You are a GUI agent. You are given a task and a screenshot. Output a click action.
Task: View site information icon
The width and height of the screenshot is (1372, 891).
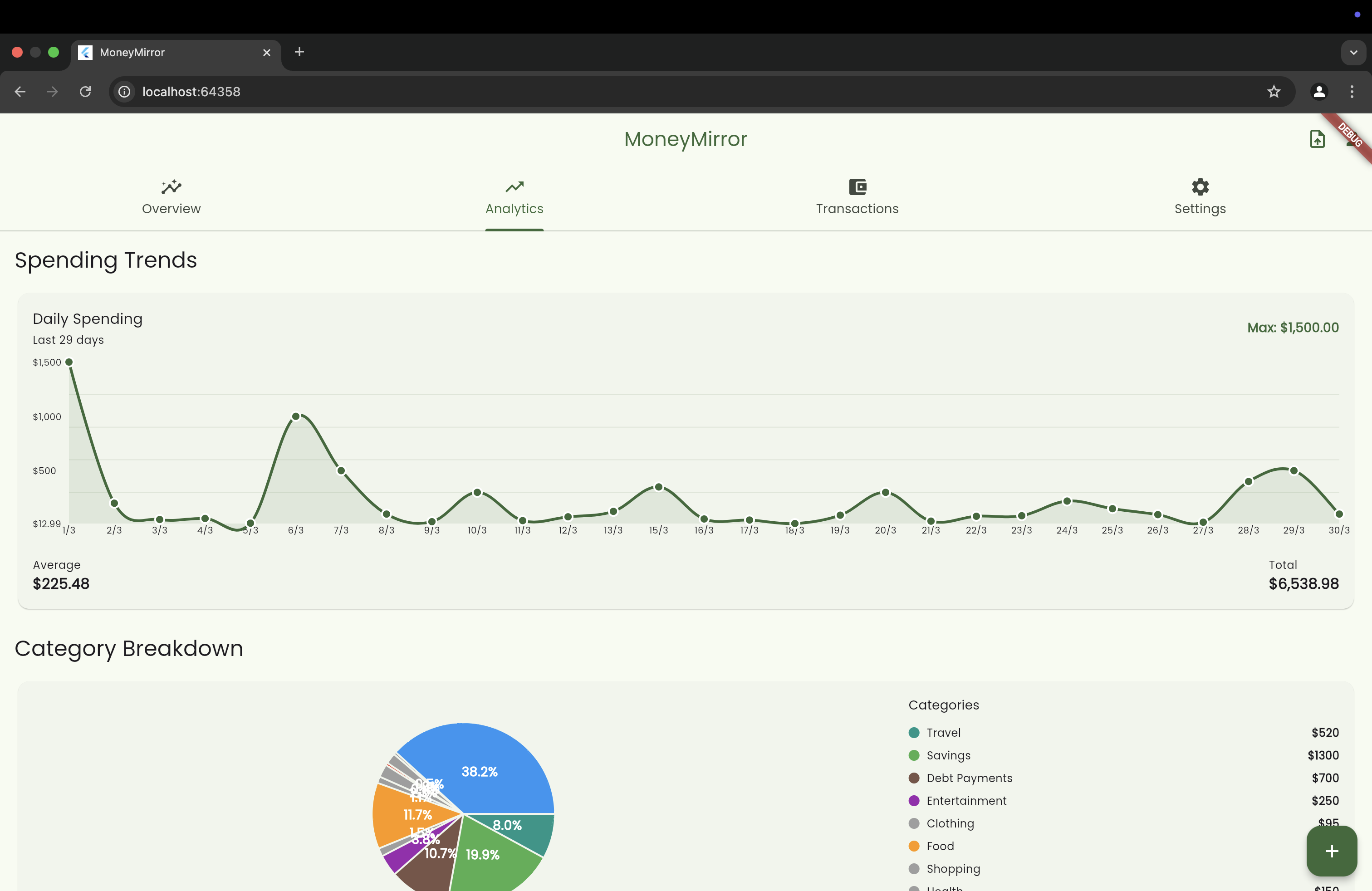click(x=124, y=92)
